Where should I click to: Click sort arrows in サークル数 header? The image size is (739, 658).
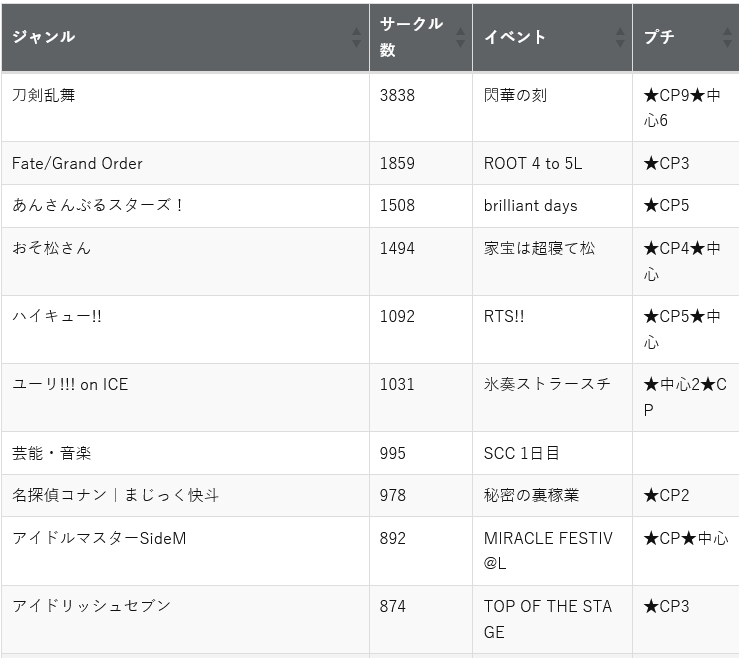tap(460, 37)
